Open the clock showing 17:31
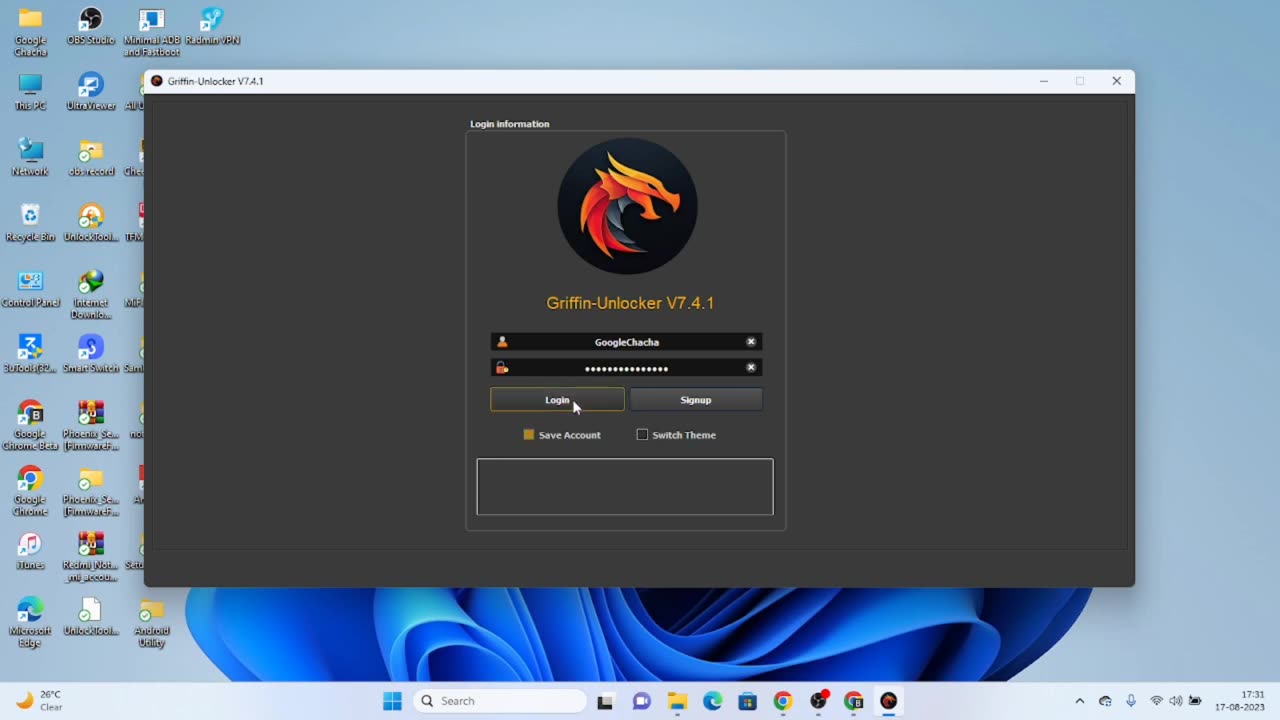Screen dimensions: 1280x720 [x=1239, y=701]
